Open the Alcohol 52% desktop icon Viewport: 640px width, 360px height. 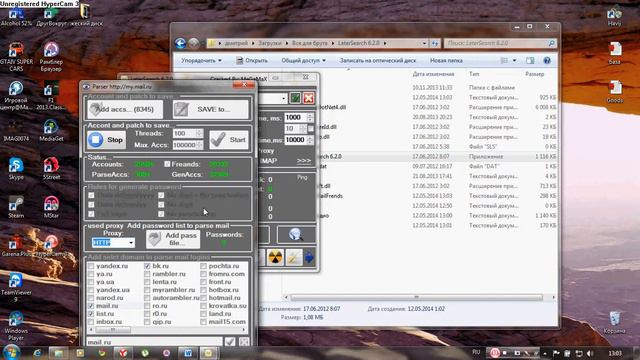pyautogui.click(x=16, y=17)
